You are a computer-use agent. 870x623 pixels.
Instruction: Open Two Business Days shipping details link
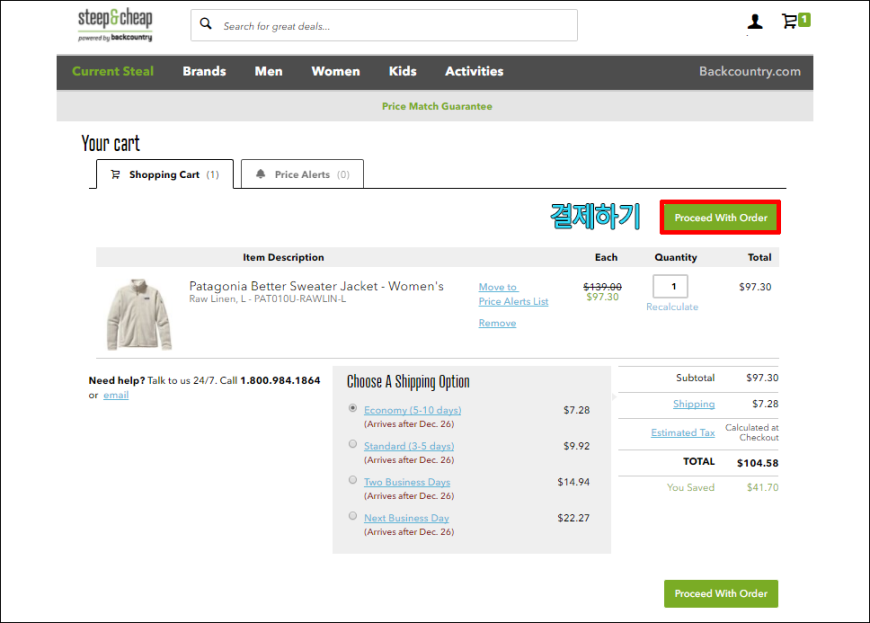407,482
